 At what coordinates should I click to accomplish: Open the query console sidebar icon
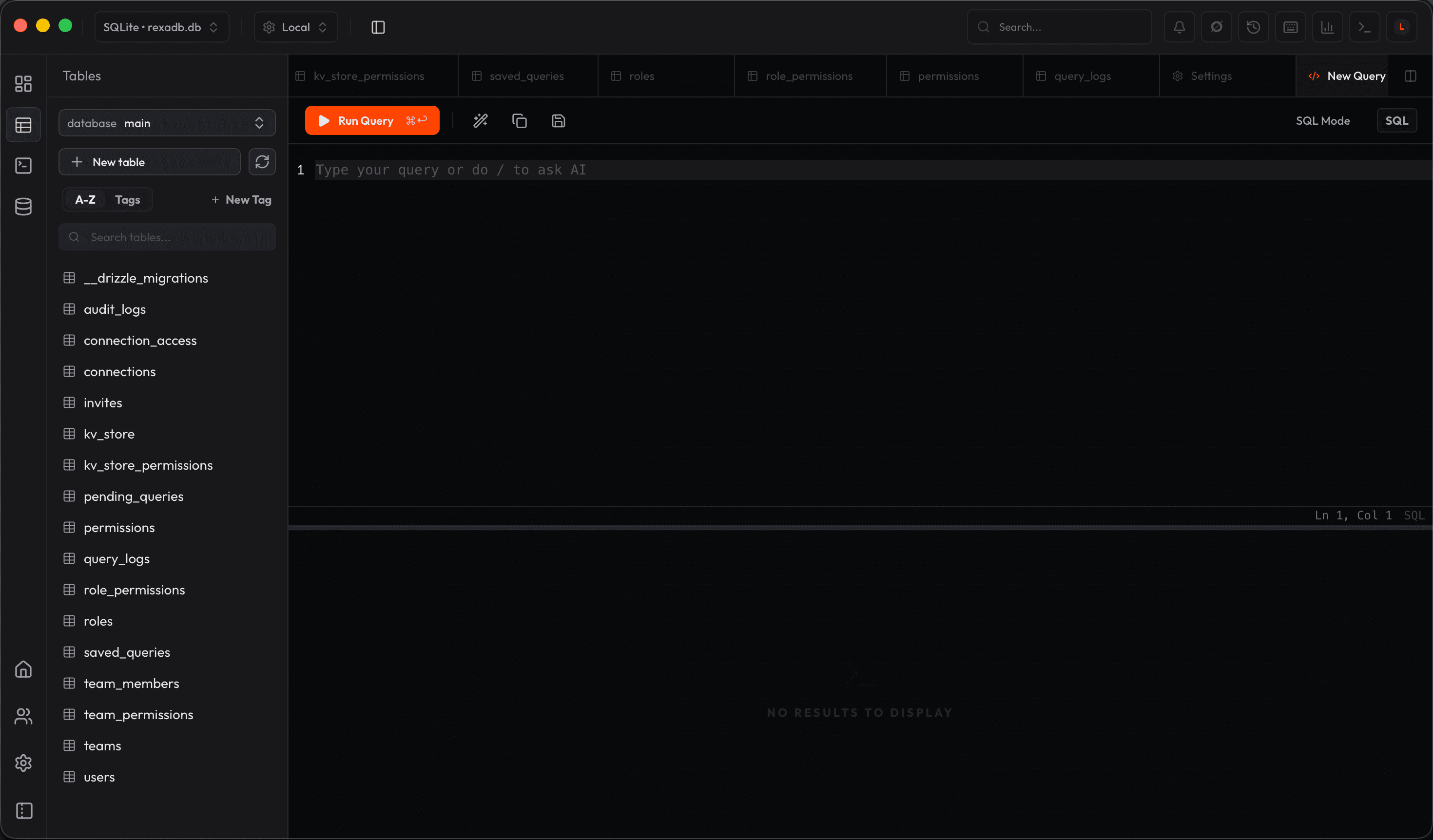tap(23, 166)
